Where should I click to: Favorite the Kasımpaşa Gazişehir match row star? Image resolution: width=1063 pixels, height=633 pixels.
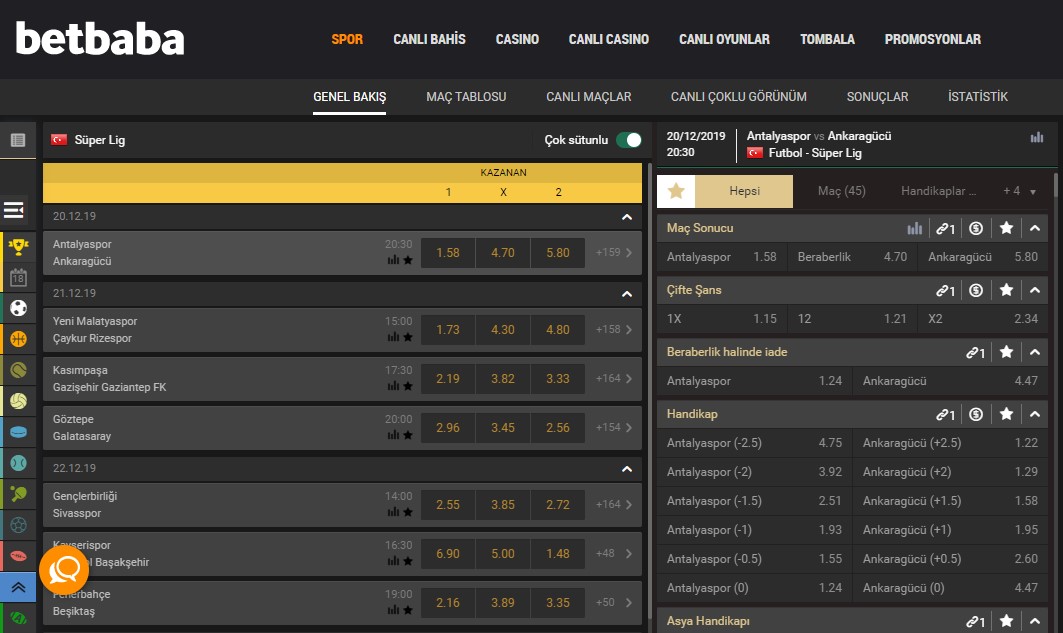[x=408, y=386]
